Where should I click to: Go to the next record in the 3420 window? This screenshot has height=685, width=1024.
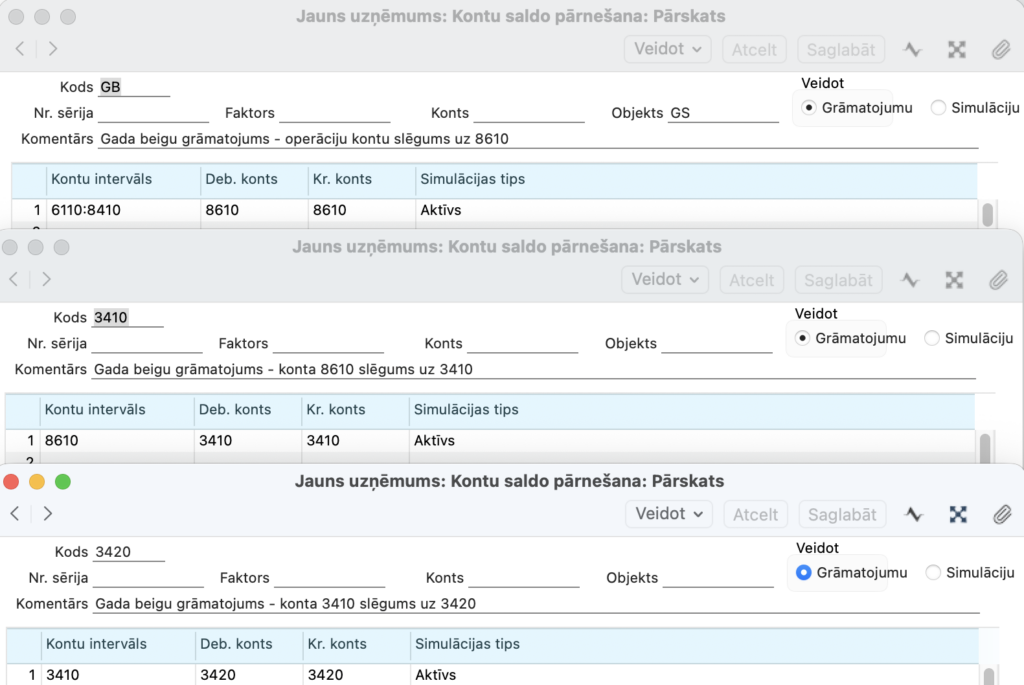[48, 514]
